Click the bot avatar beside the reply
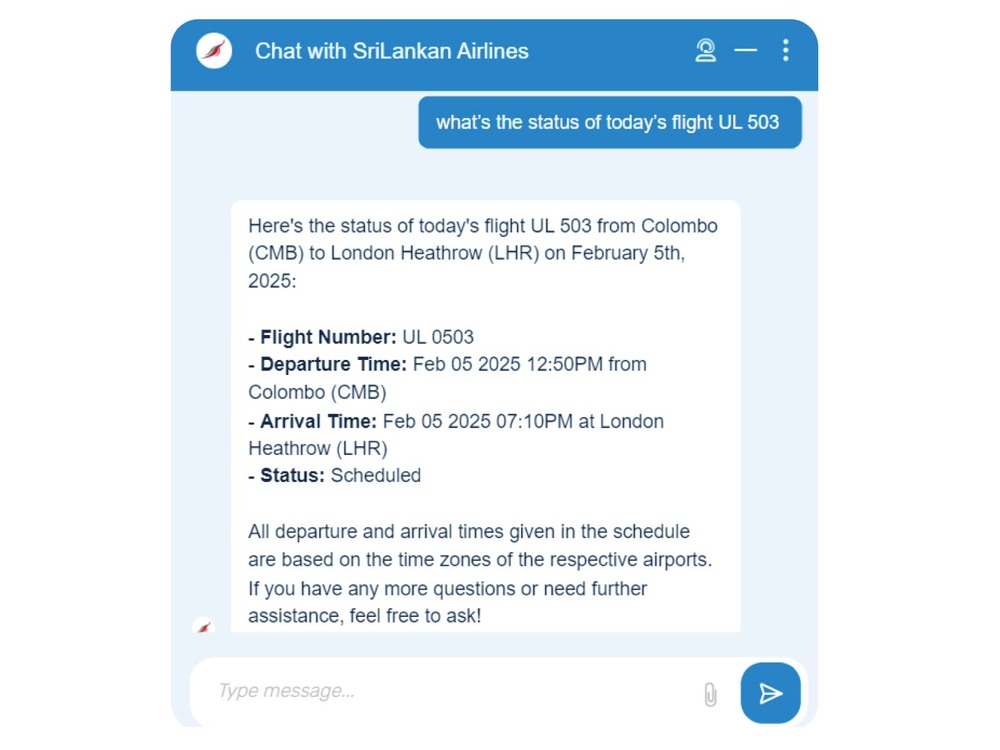This screenshot has height=750, width=1000. coord(204,627)
